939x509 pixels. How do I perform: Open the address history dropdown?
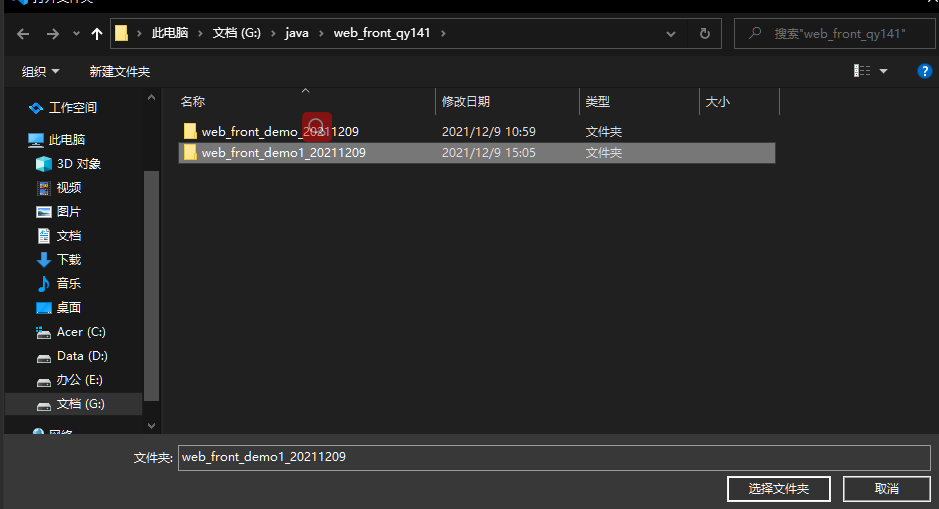click(671, 34)
